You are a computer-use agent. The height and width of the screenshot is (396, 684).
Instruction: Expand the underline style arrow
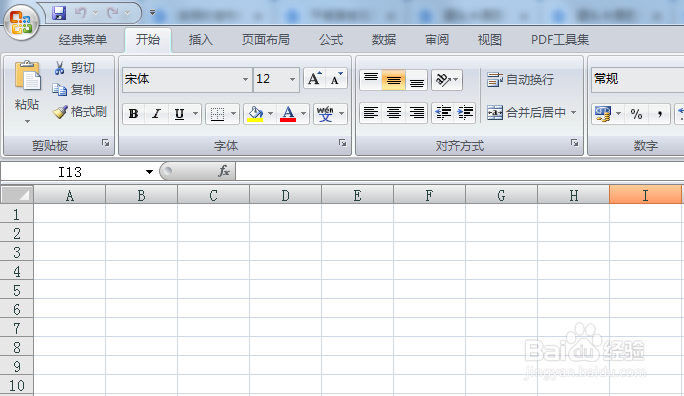tap(195, 114)
